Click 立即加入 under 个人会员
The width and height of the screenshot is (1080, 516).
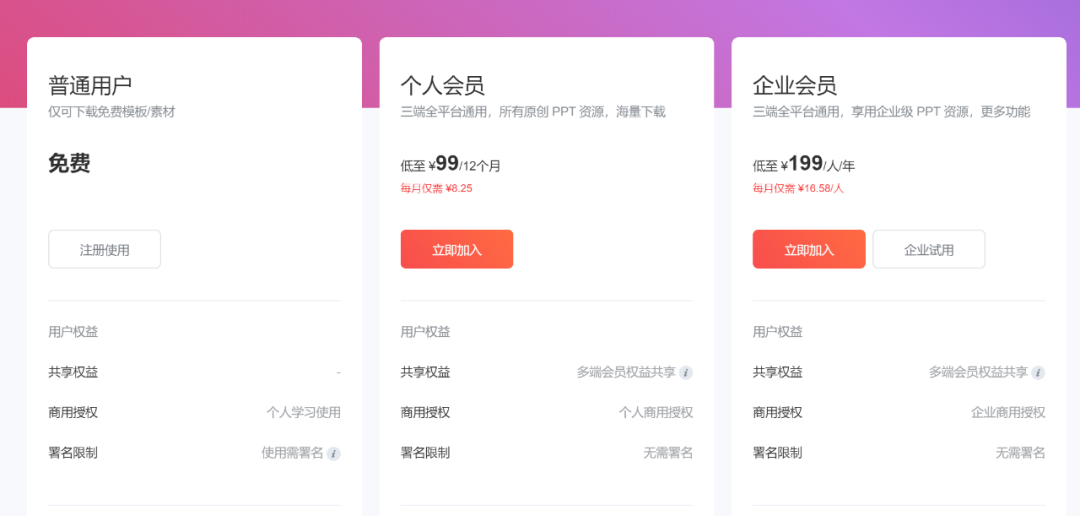tap(457, 249)
